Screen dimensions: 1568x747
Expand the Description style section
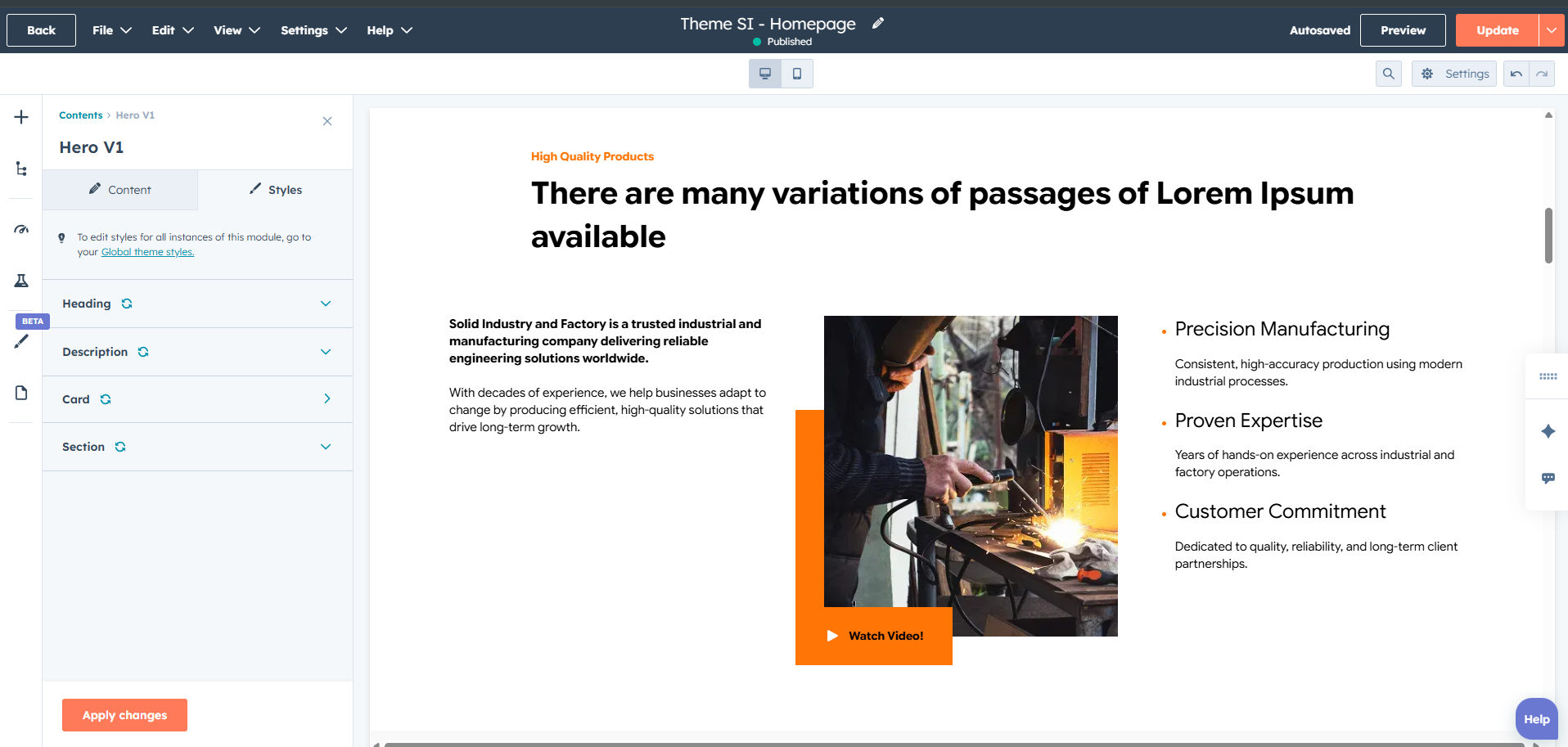click(326, 352)
